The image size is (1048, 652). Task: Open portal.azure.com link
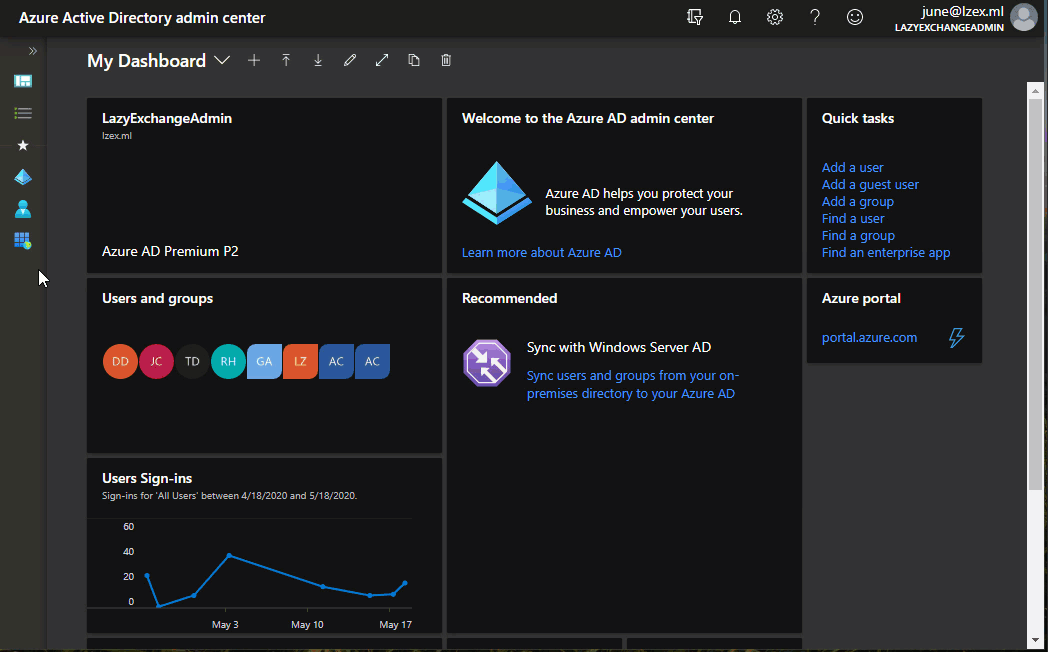[x=870, y=337]
